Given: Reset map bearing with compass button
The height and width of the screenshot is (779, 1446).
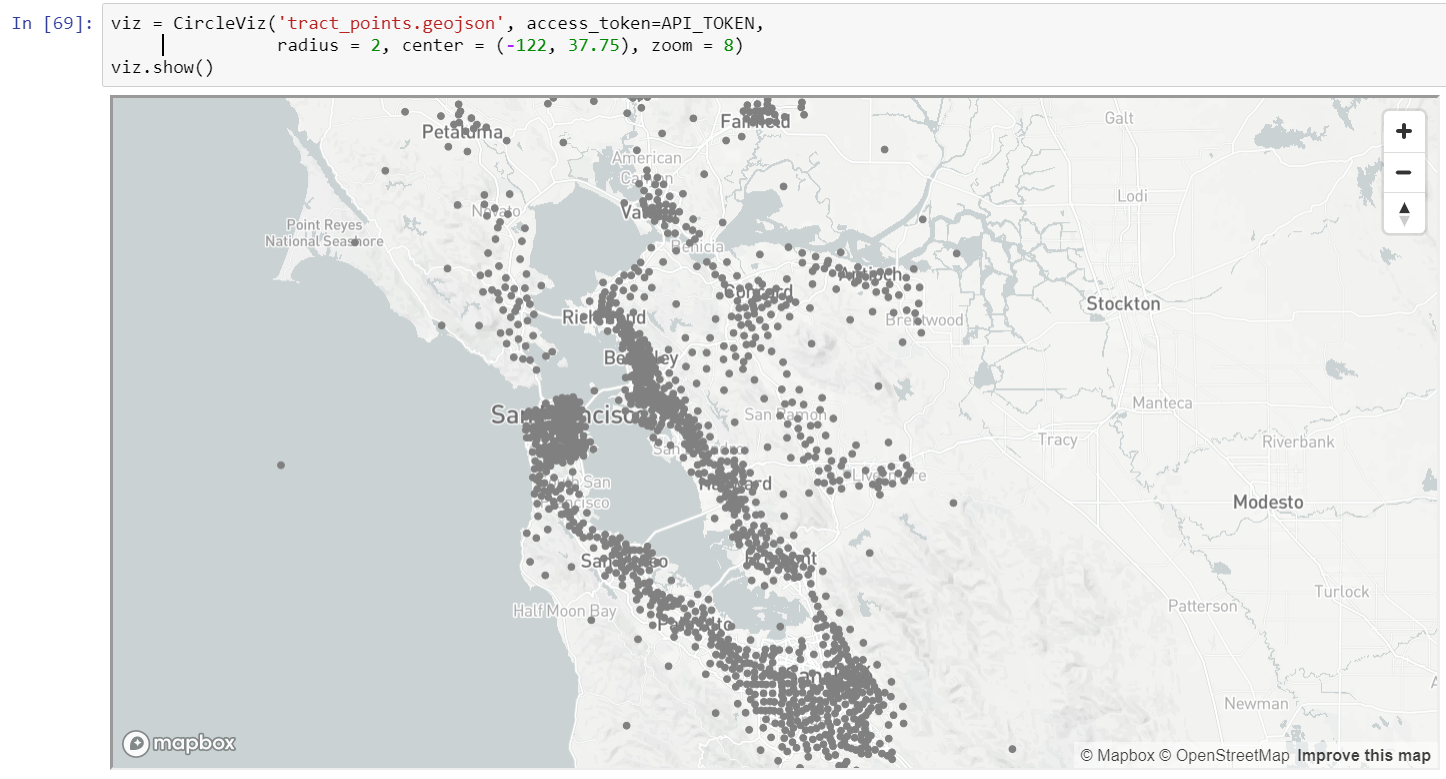Looking at the screenshot, I should pos(1403,213).
